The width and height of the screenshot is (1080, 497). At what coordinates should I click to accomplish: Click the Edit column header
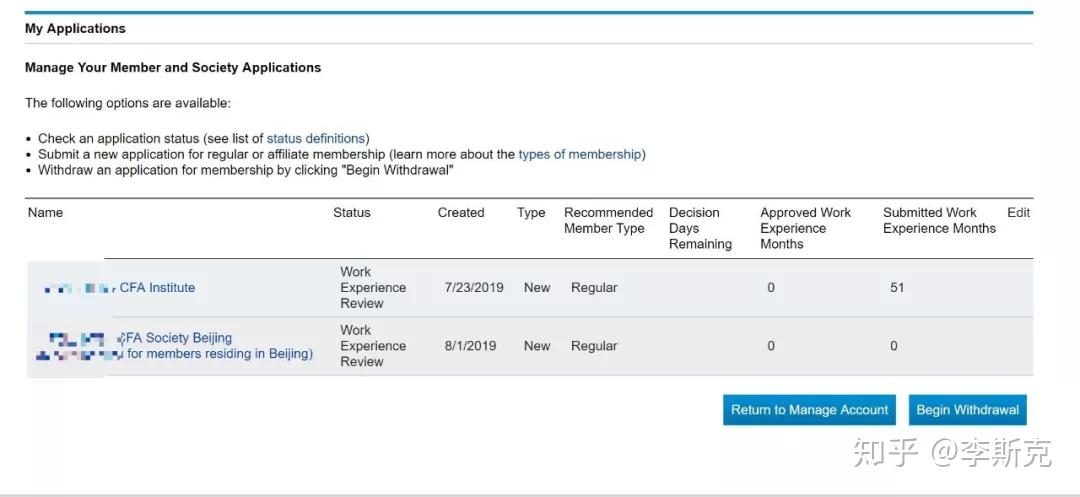[x=1018, y=213]
